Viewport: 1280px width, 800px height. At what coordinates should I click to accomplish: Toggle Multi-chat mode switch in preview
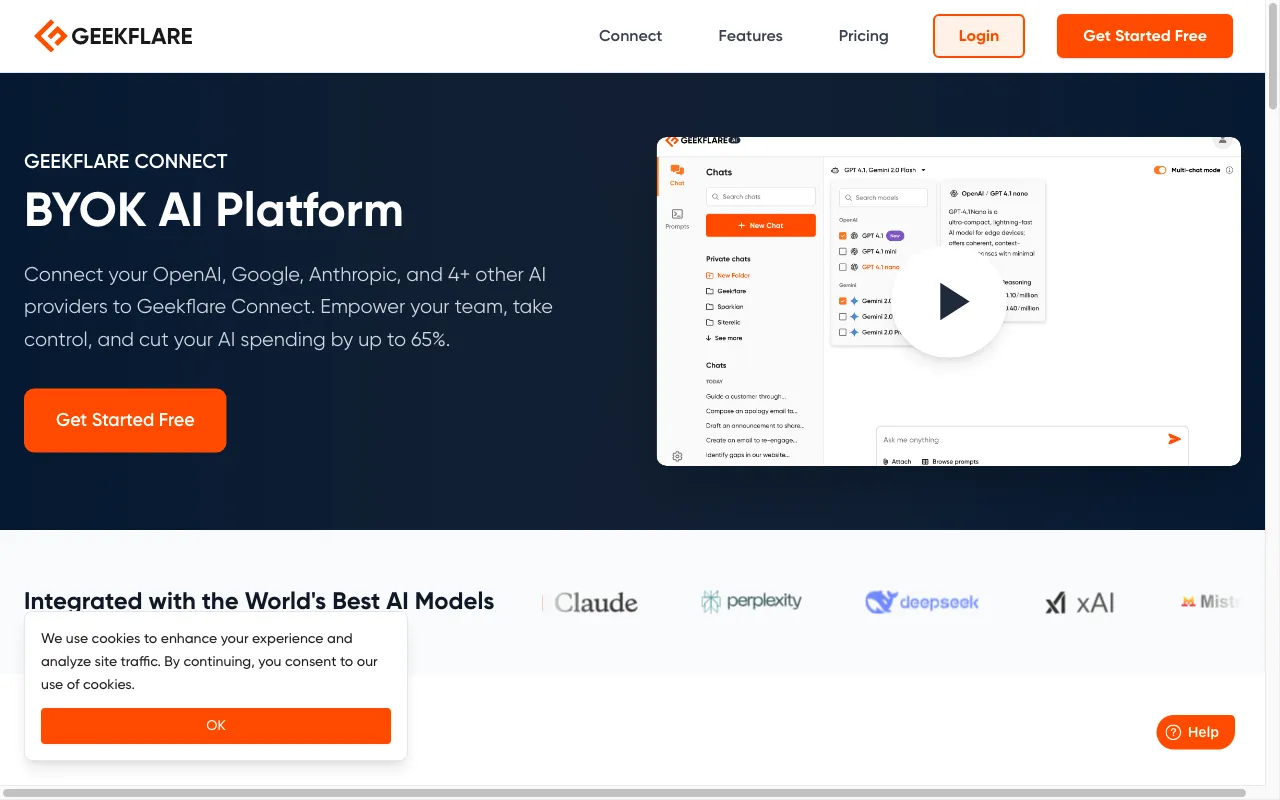coord(1160,170)
